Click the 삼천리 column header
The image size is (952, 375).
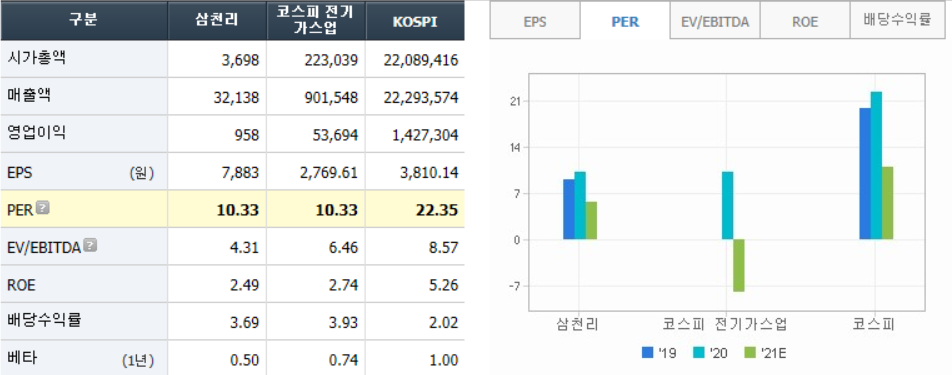(x=217, y=21)
